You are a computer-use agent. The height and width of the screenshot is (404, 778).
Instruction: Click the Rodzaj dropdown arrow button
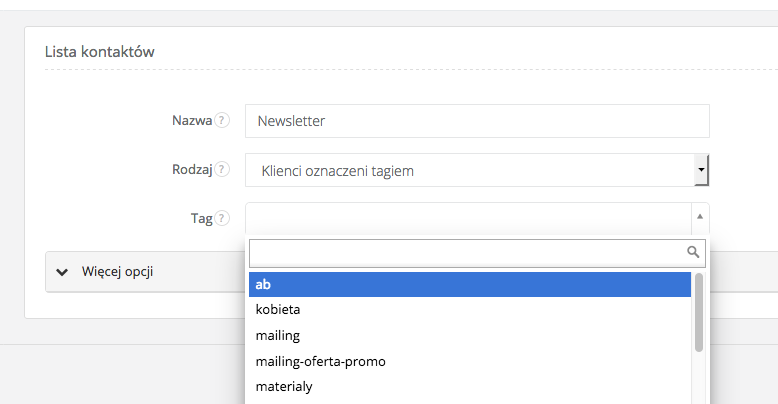(x=702, y=171)
